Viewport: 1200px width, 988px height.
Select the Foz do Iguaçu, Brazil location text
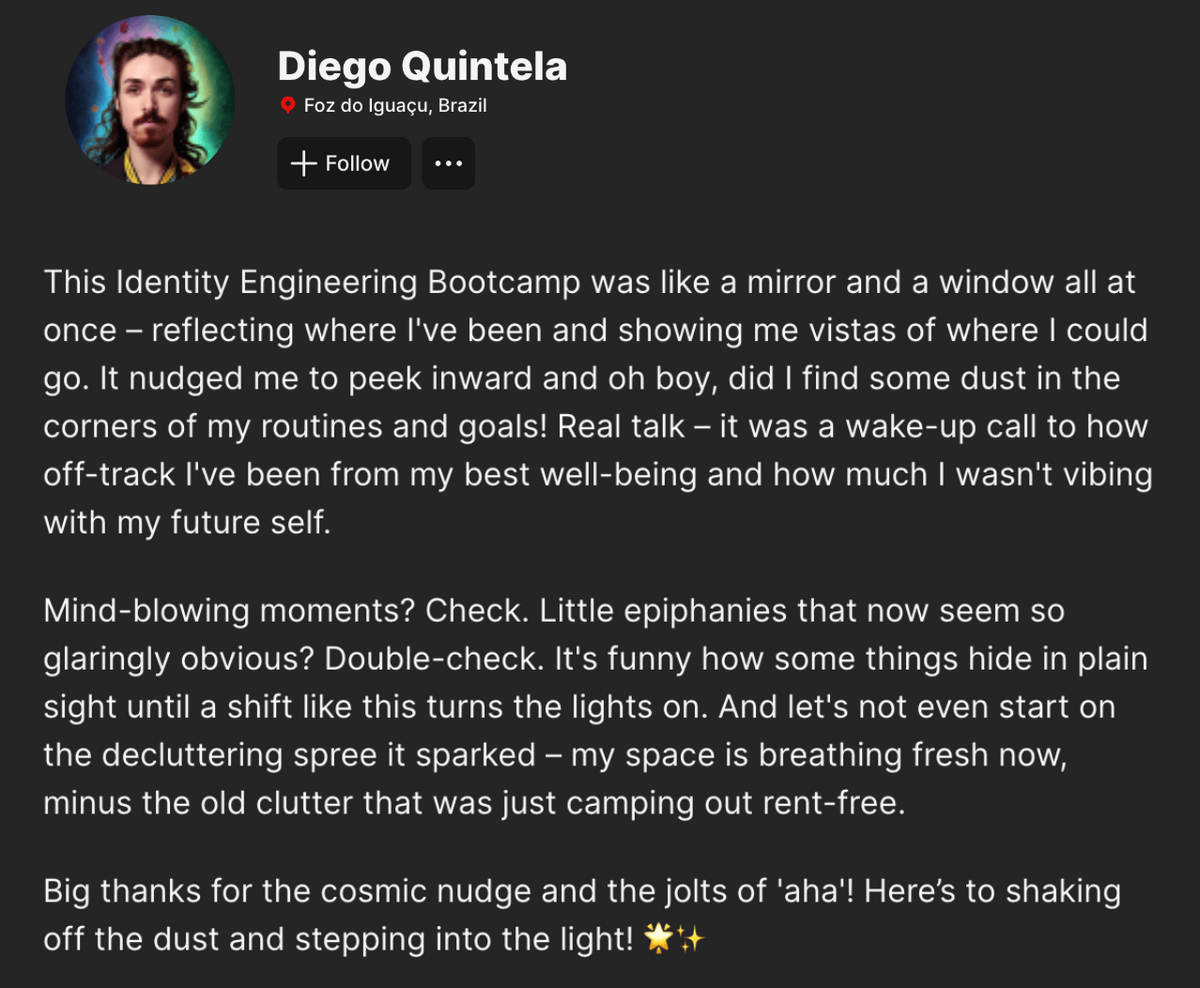[x=395, y=105]
